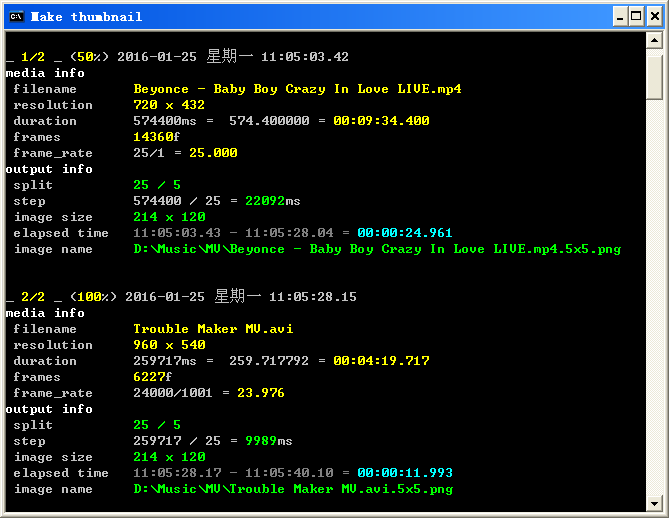Select filename Trouble Maker MV.avi
The height and width of the screenshot is (518, 669).
click(x=213, y=329)
